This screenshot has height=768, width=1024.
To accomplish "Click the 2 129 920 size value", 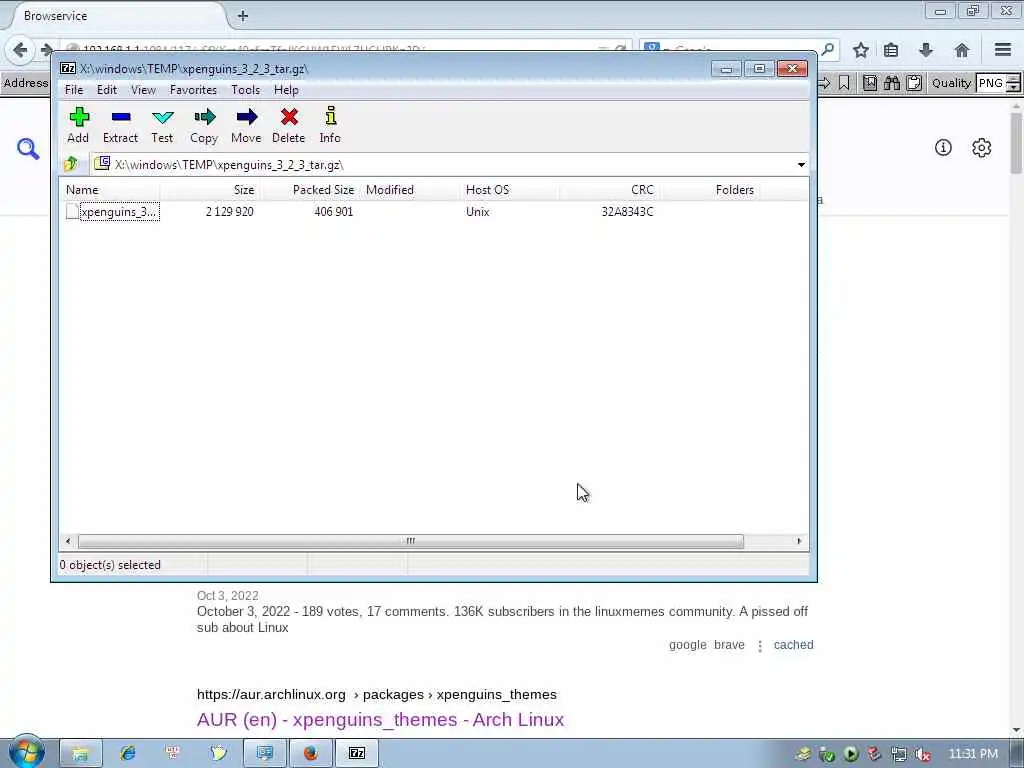I will (x=229, y=212).
